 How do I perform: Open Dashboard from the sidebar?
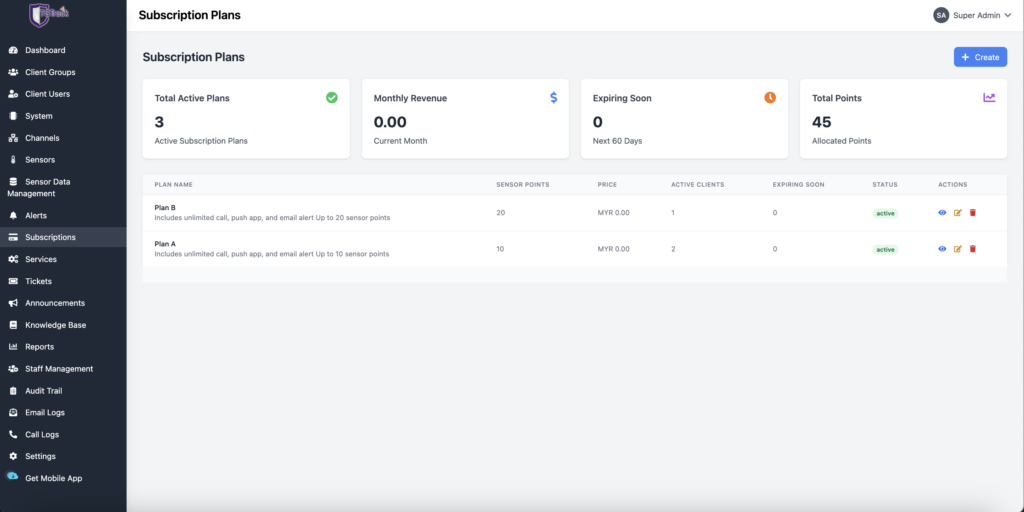coord(45,50)
